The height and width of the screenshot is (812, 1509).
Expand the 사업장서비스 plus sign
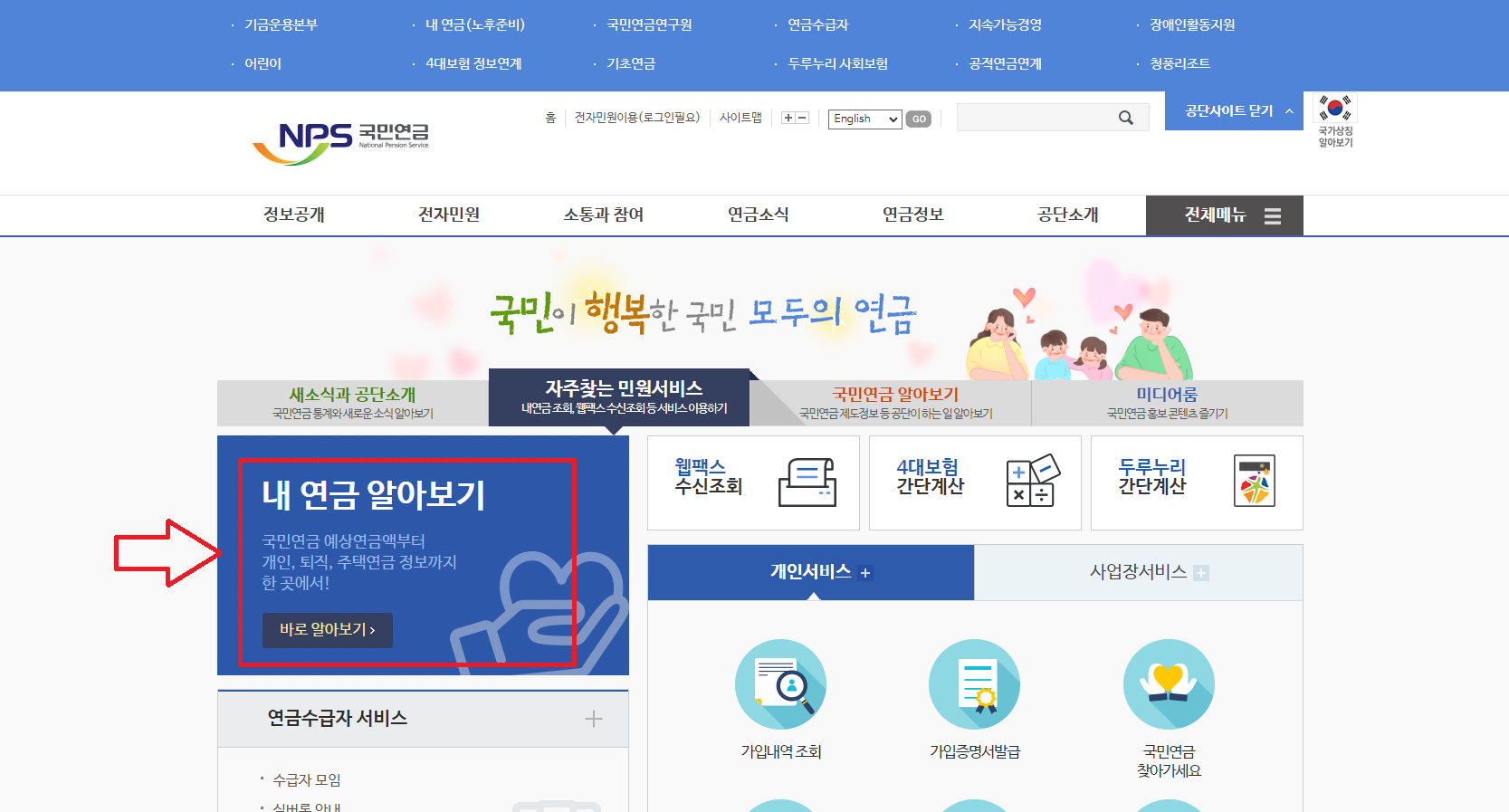click(1201, 573)
